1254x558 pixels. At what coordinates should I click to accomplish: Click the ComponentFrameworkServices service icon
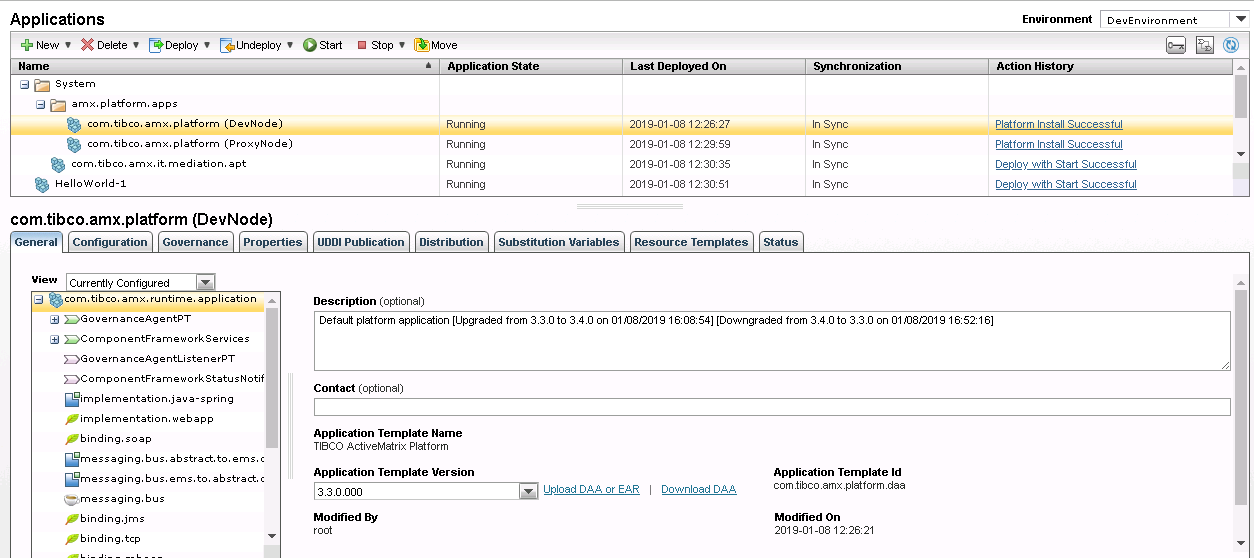click(x=71, y=339)
